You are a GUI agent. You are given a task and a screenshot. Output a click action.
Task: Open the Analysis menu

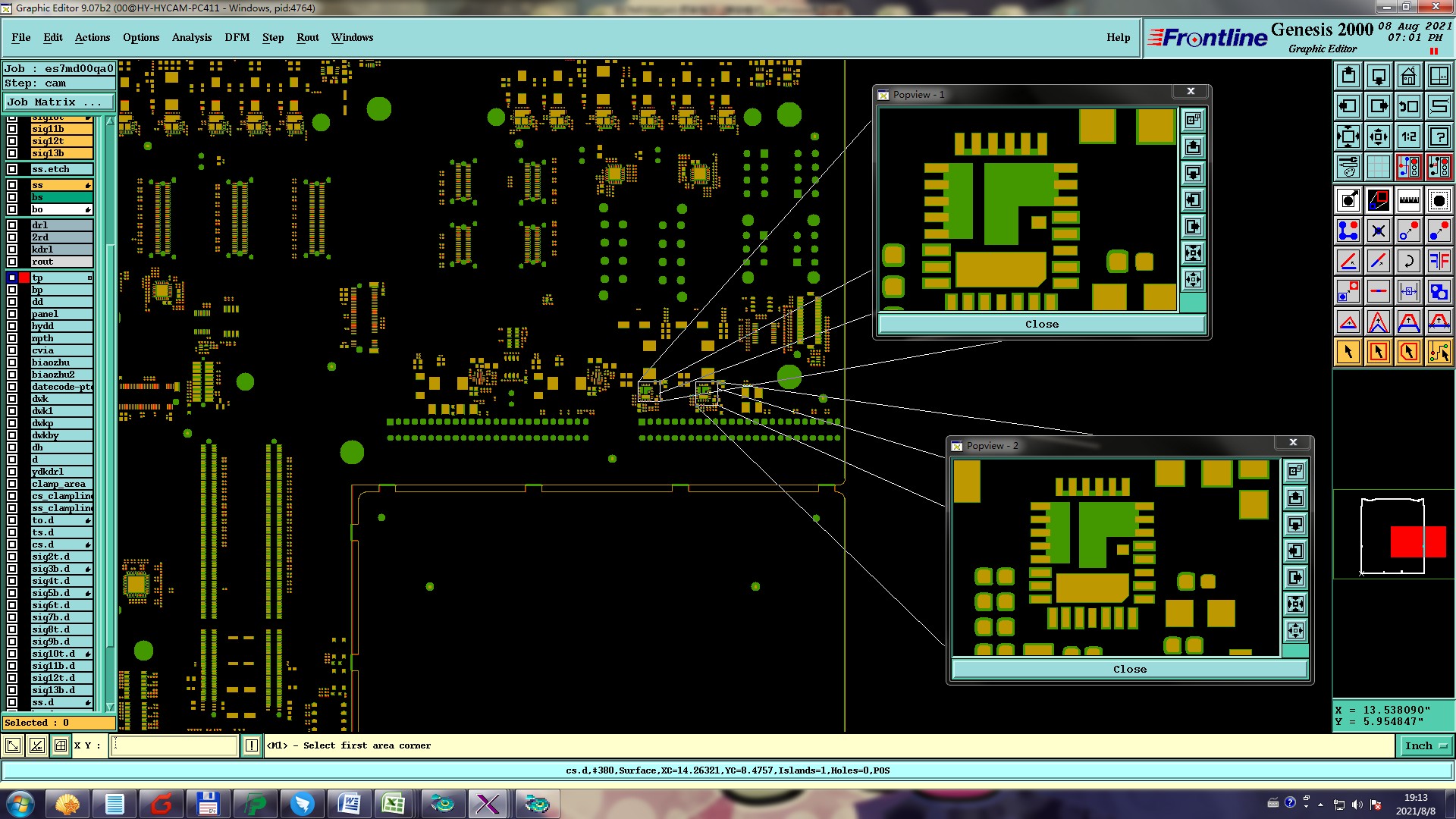coord(191,37)
